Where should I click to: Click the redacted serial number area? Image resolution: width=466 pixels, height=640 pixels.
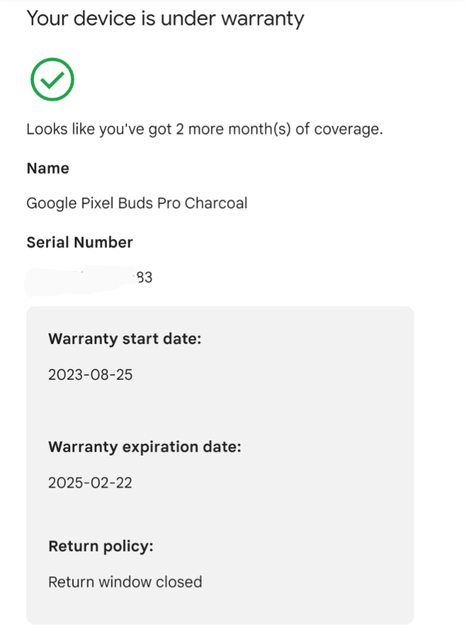pos(80,280)
